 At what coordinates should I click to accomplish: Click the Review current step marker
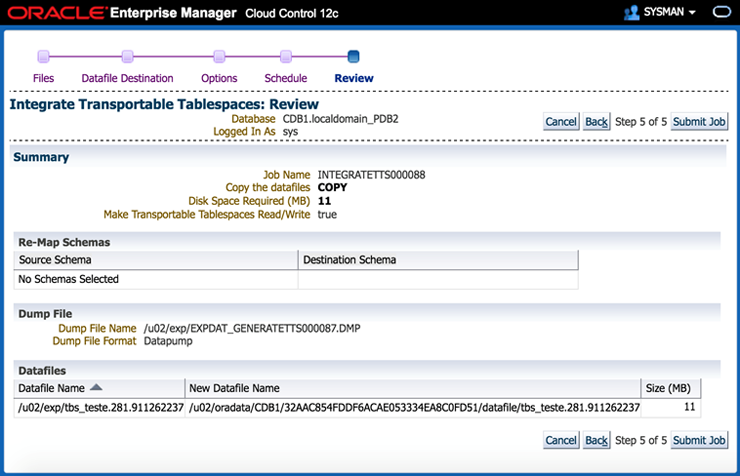tap(353, 57)
